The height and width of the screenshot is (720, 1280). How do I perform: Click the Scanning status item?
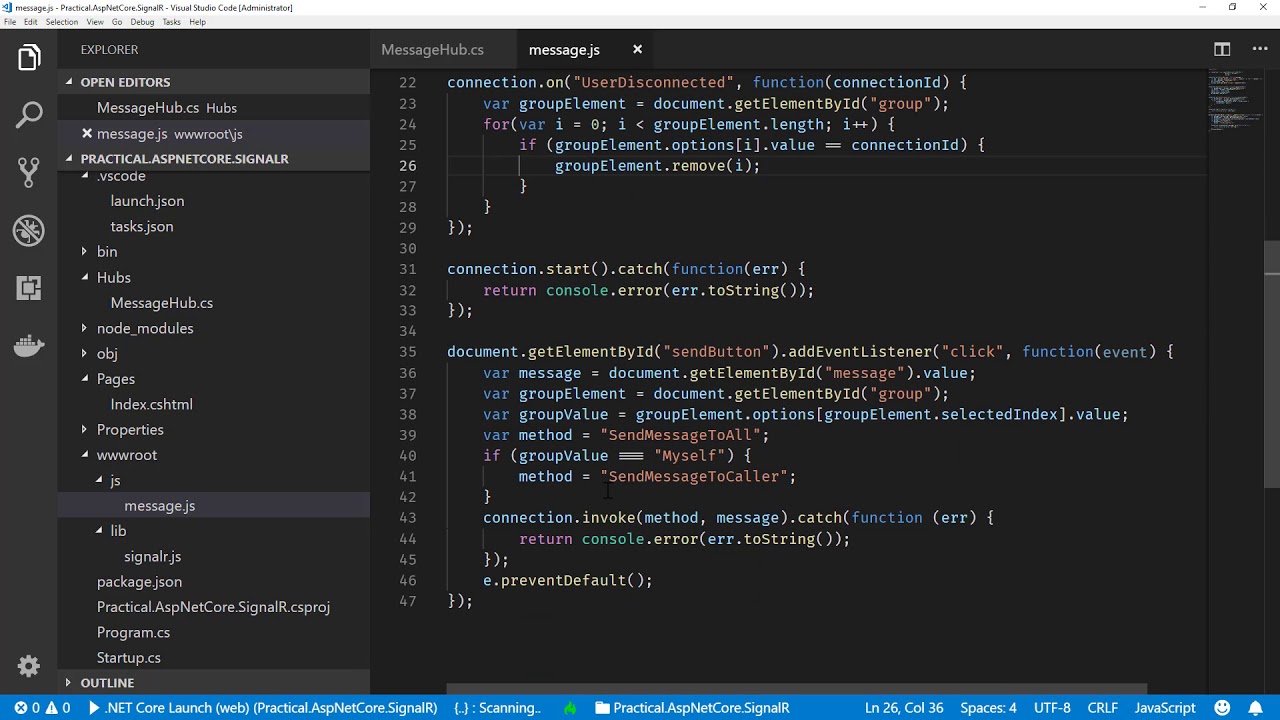coord(497,707)
